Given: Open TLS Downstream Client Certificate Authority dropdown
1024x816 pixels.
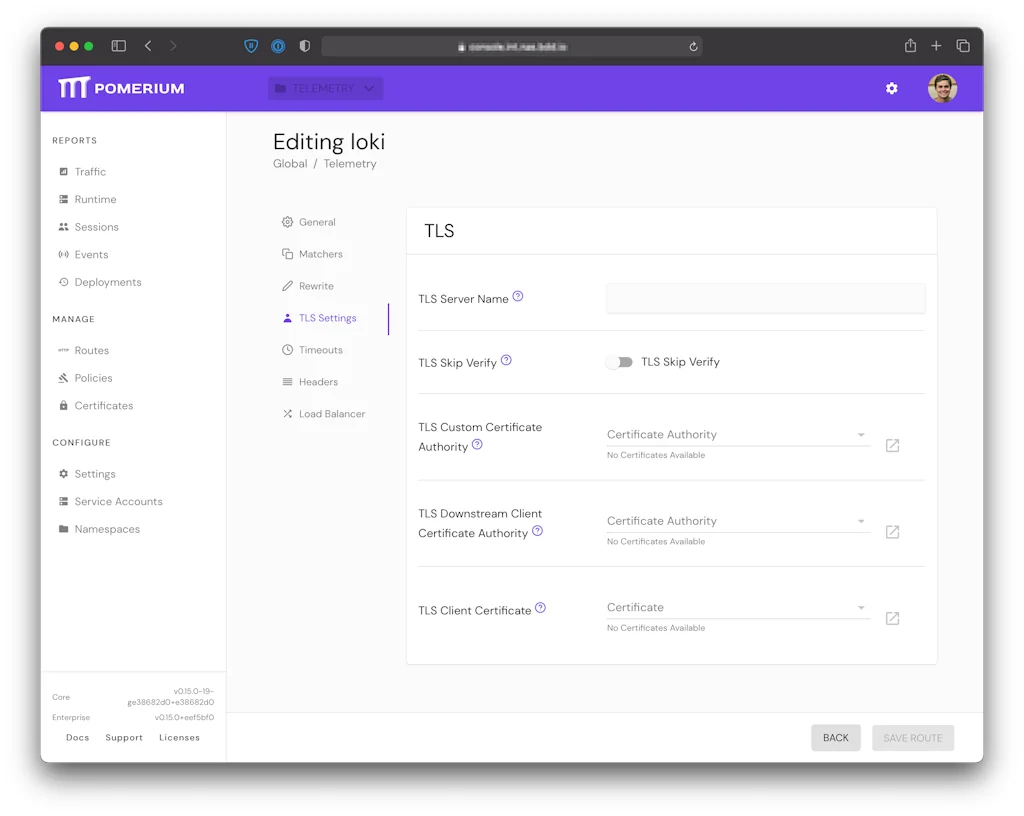Looking at the screenshot, I should [737, 521].
